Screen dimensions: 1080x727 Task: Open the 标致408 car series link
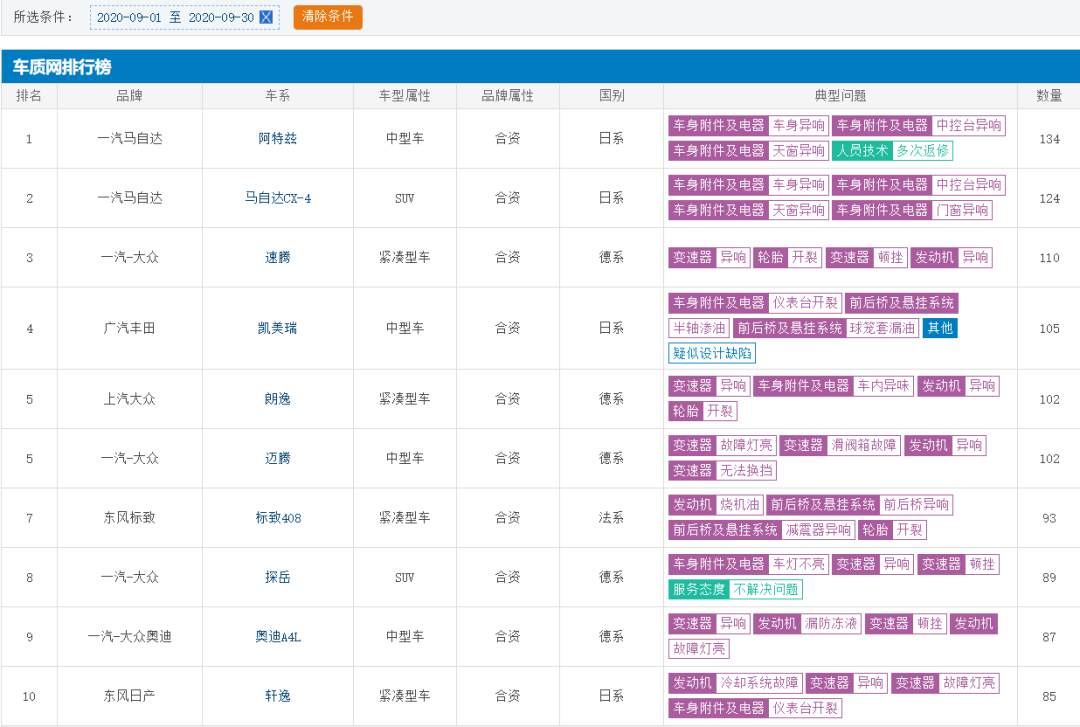278,518
